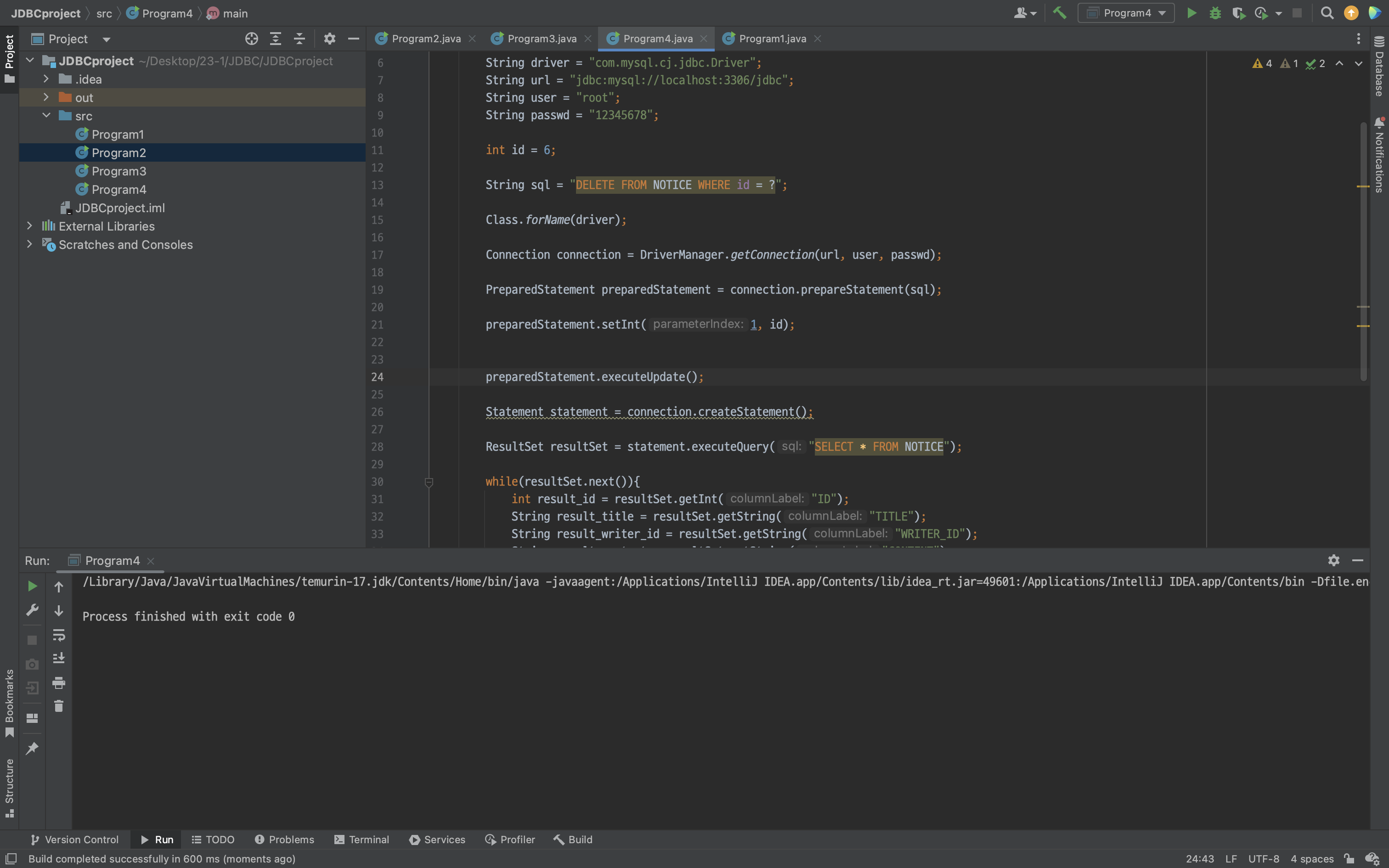
Task: Click the Version Control button
Action: click(x=74, y=840)
